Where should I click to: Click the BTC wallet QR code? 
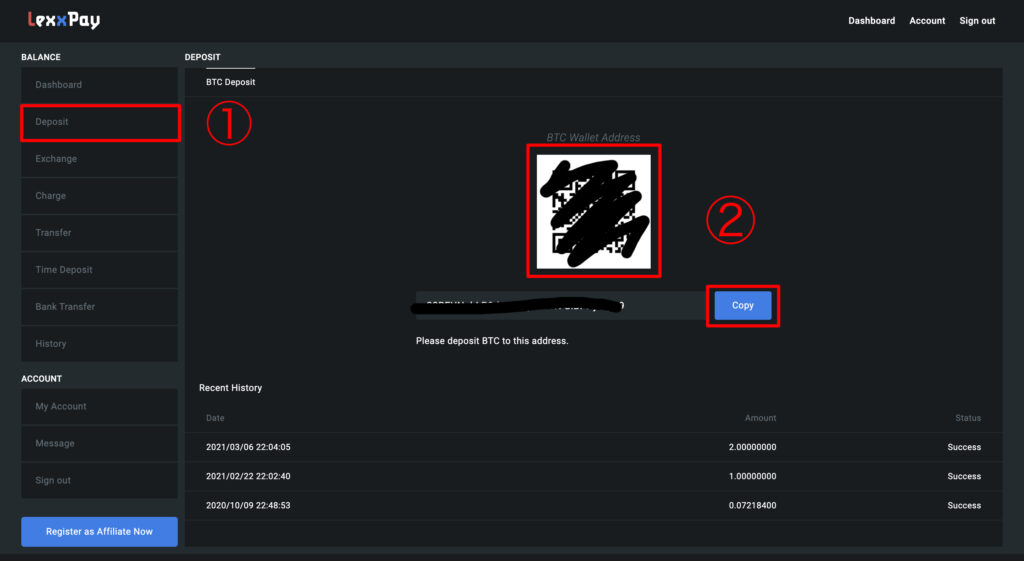click(x=594, y=211)
